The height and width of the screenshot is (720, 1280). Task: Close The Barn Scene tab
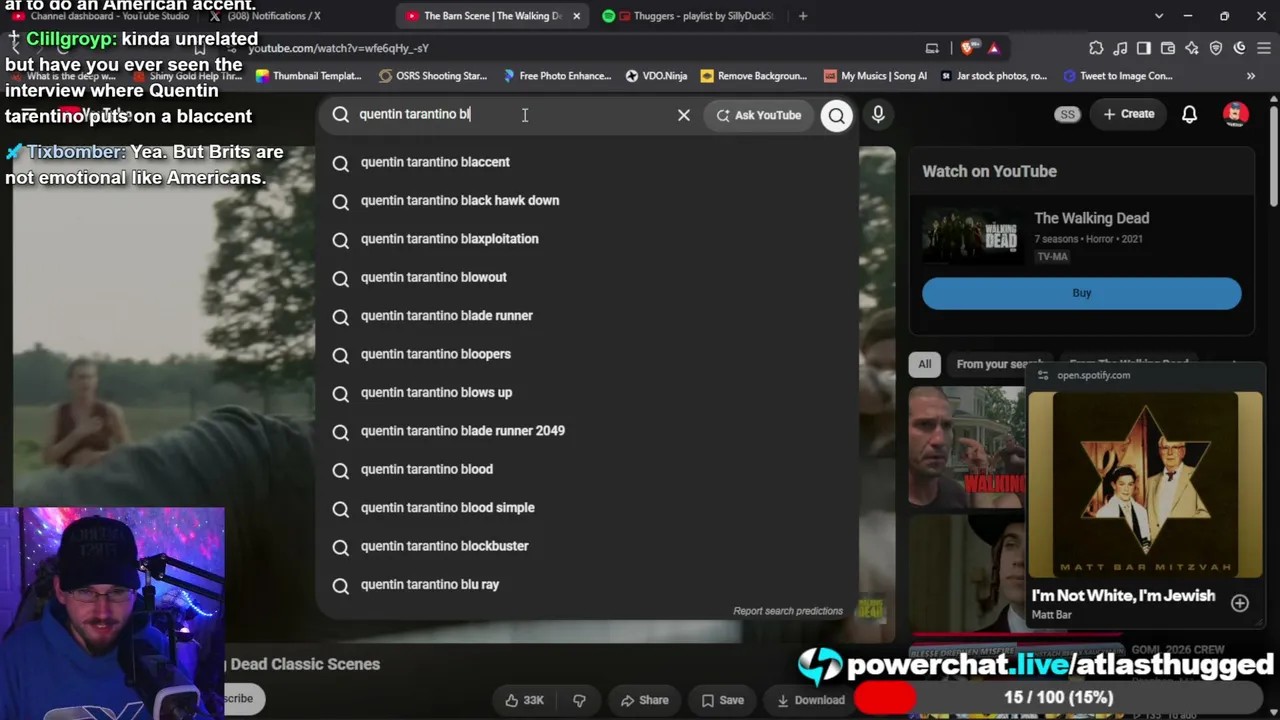tap(576, 16)
